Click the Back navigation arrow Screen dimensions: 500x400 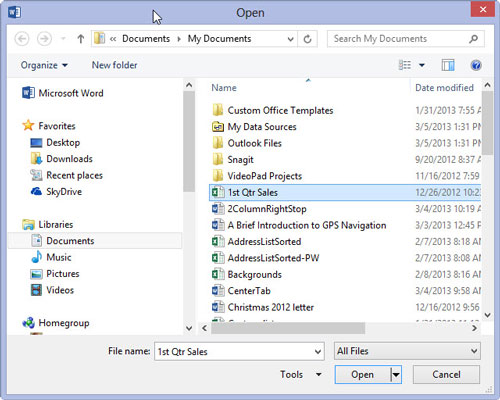click(x=22, y=39)
